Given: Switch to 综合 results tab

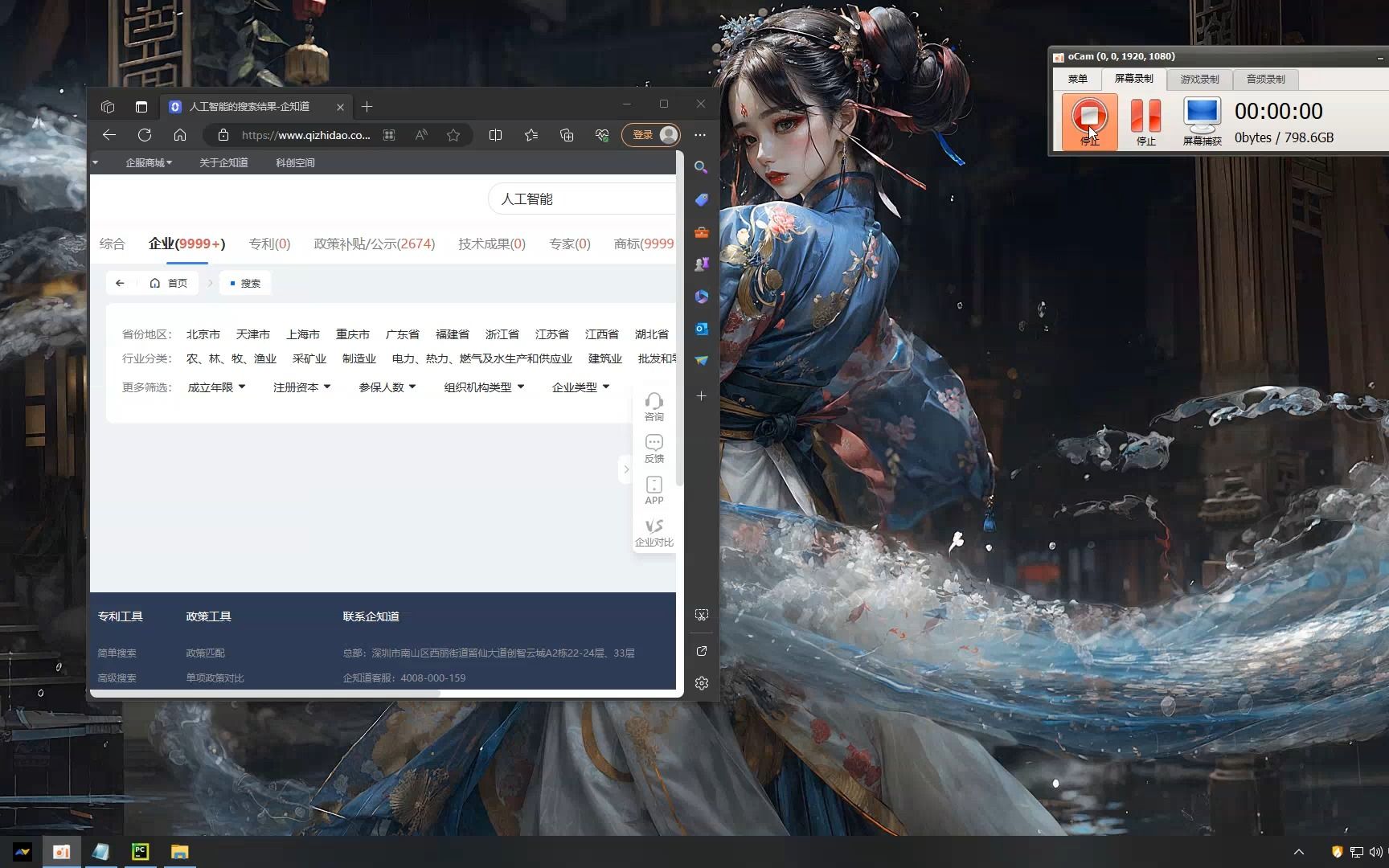Looking at the screenshot, I should (113, 244).
